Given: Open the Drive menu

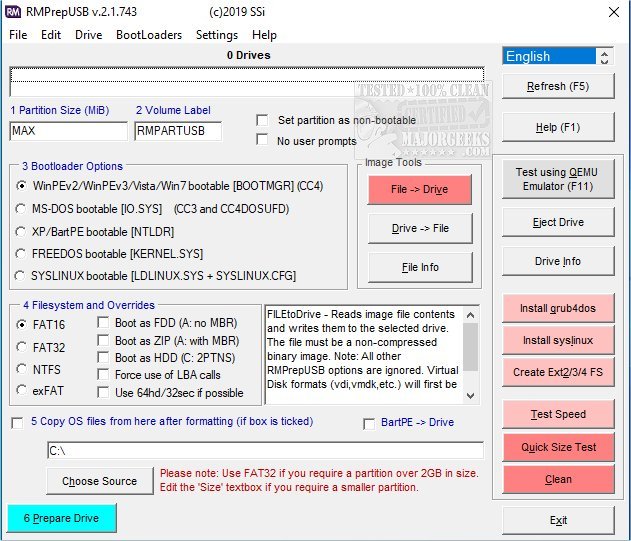Looking at the screenshot, I should tap(89, 35).
